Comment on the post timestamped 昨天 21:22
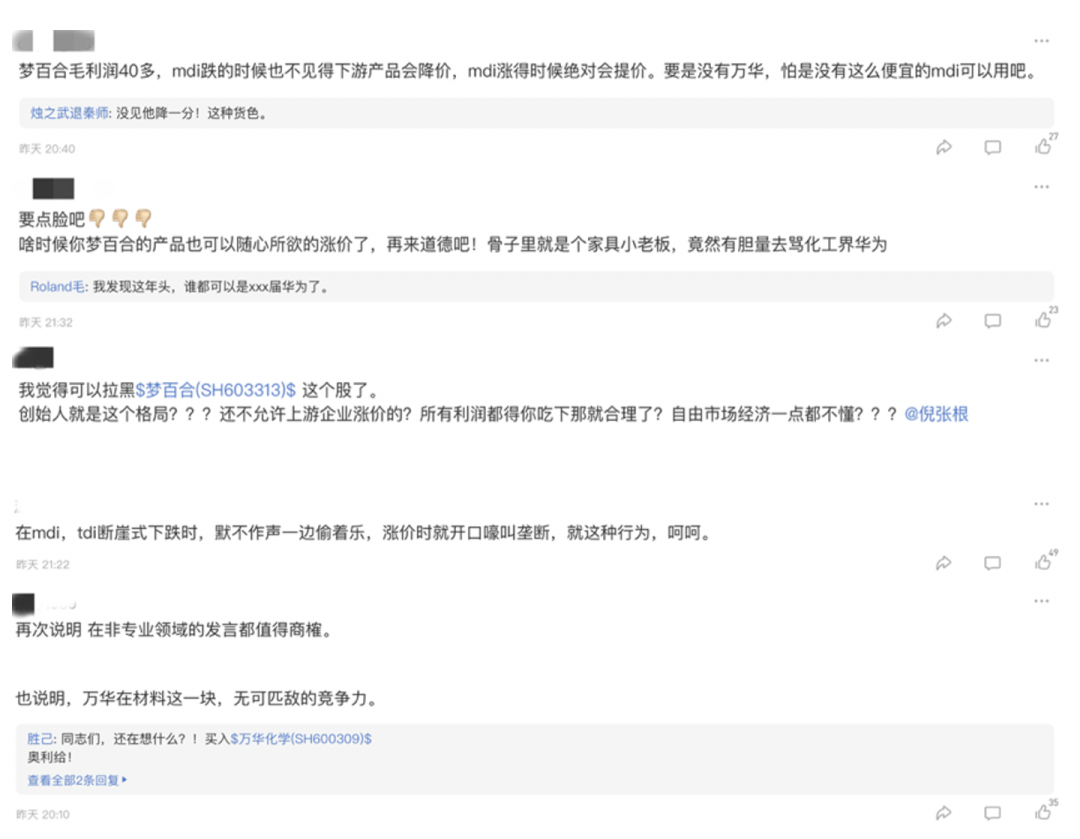 click(x=992, y=563)
